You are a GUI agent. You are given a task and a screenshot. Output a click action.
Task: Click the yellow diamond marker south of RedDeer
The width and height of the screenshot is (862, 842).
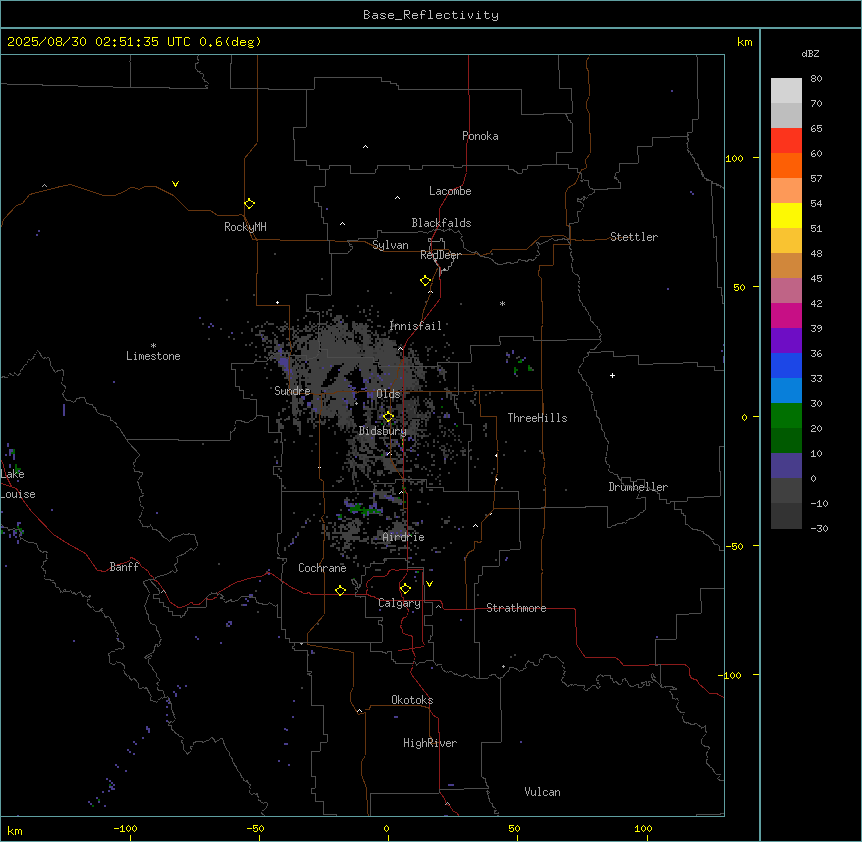click(x=426, y=280)
